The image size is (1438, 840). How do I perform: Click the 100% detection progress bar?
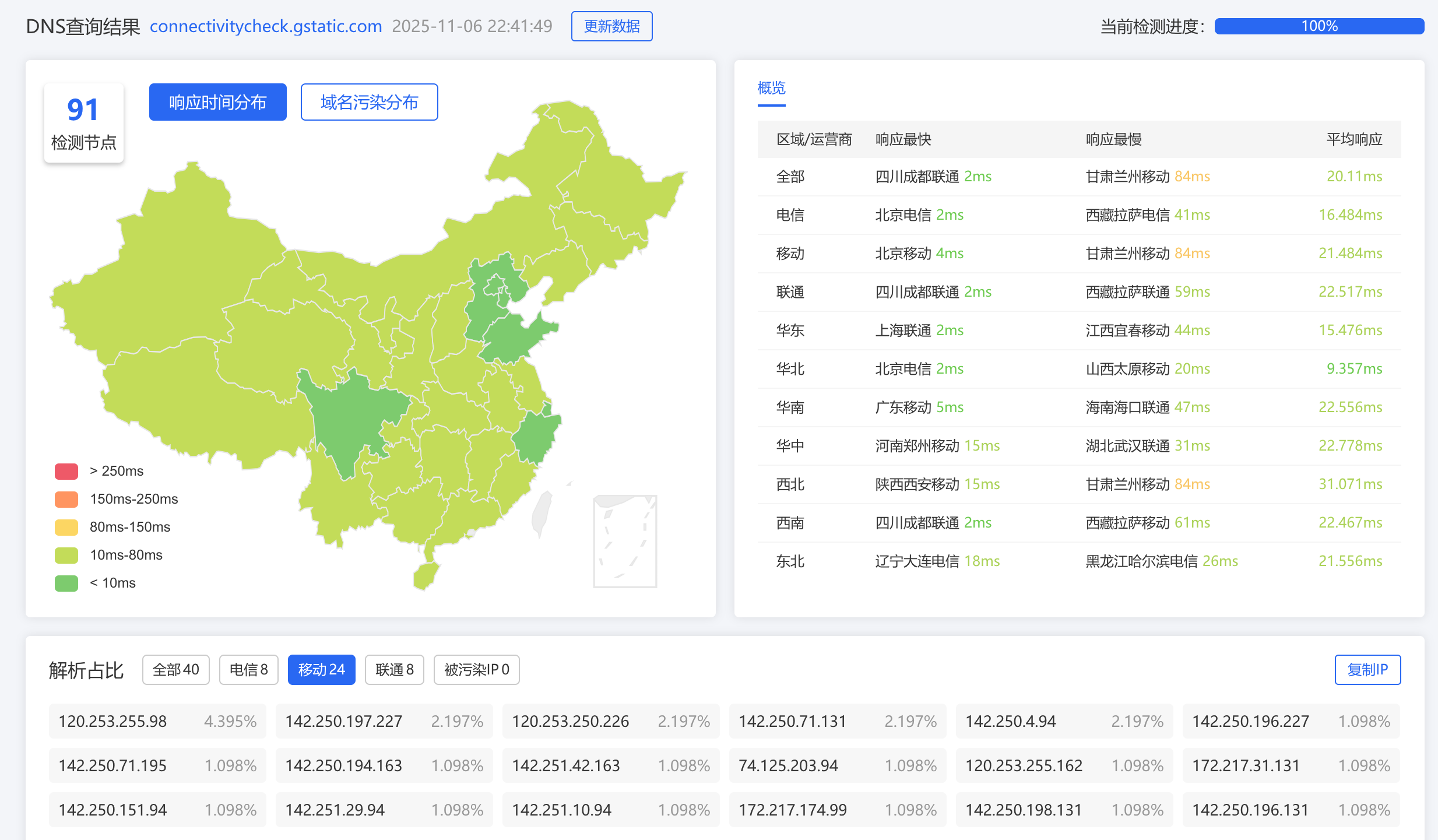click(1319, 26)
